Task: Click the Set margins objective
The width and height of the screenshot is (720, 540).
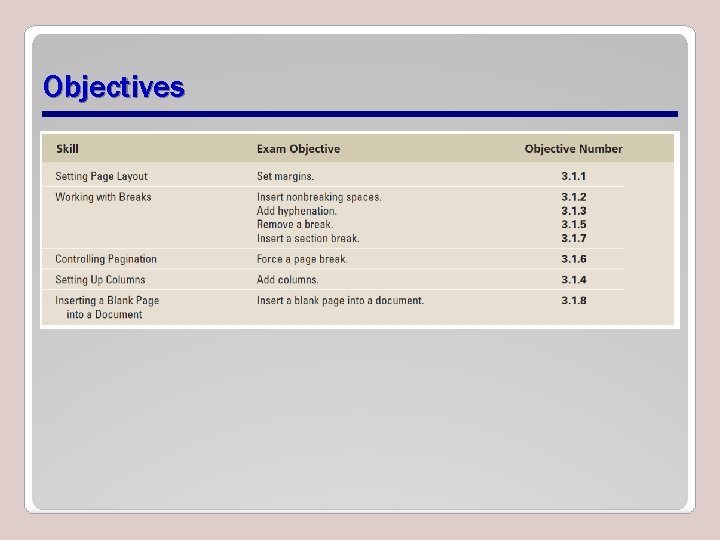Action: [x=285, y=176]
